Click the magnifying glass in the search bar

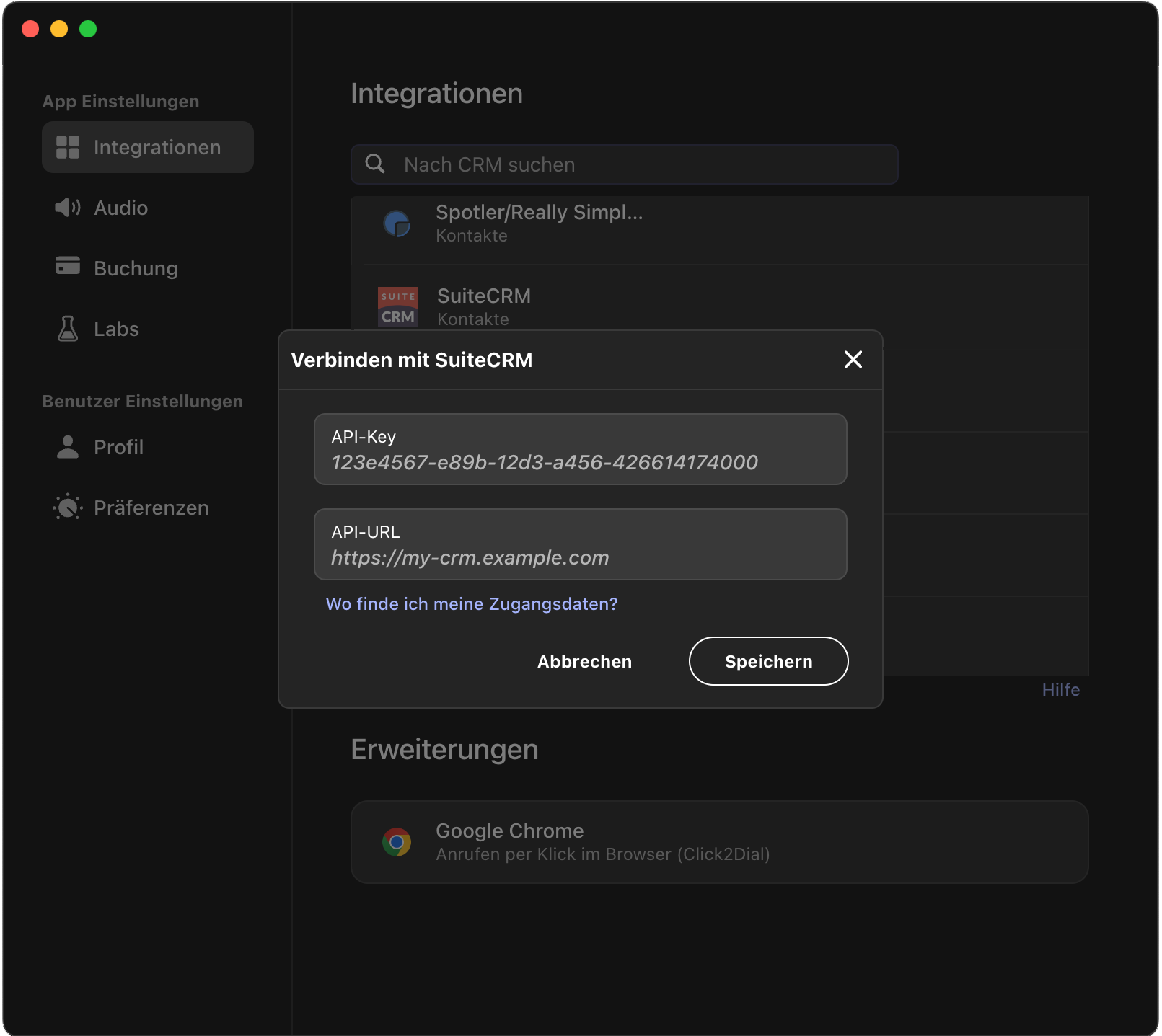pyautogui.click(x=376, y=164)
